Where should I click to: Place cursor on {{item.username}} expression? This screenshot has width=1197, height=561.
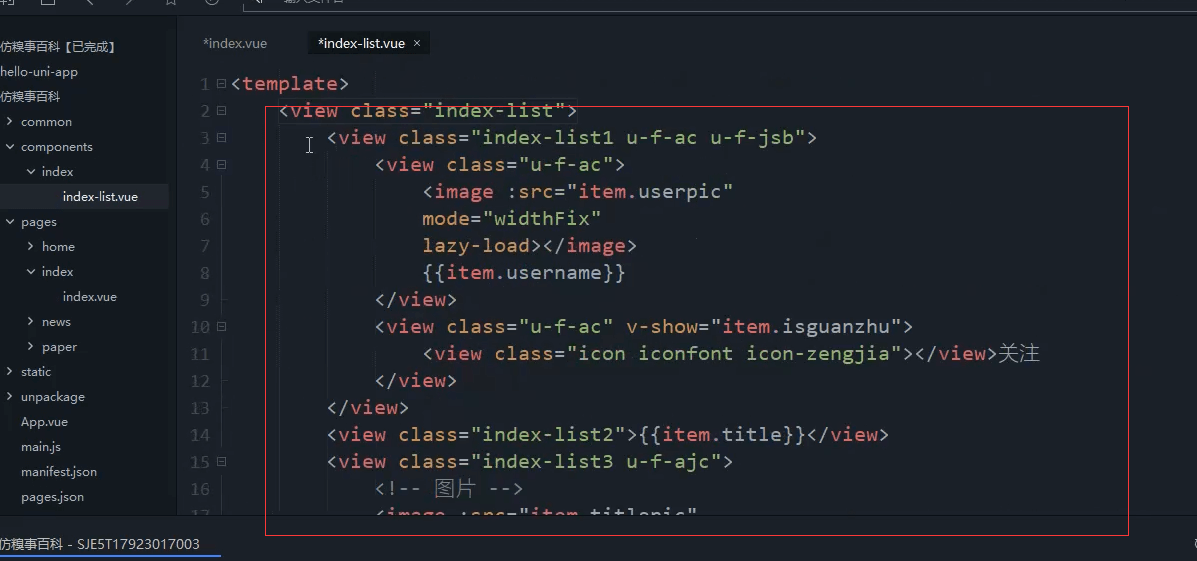(524, 272)
